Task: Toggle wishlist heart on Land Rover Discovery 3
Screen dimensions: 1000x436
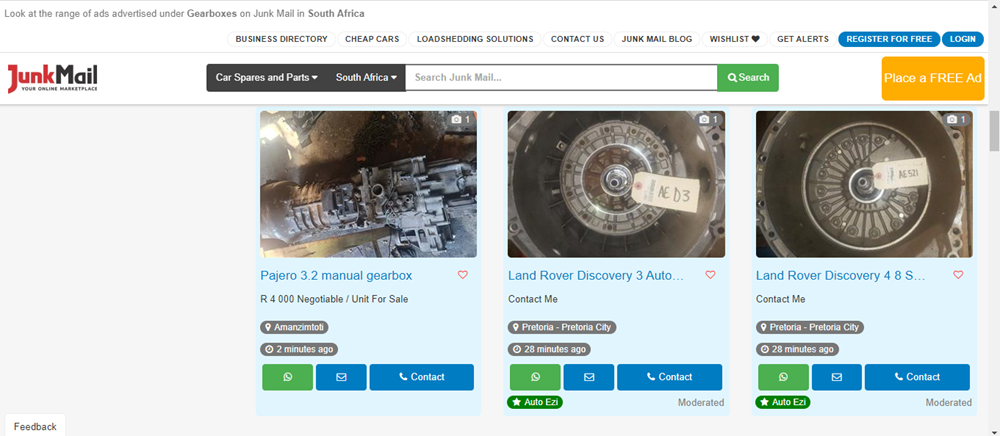Action: click(710, 275)
